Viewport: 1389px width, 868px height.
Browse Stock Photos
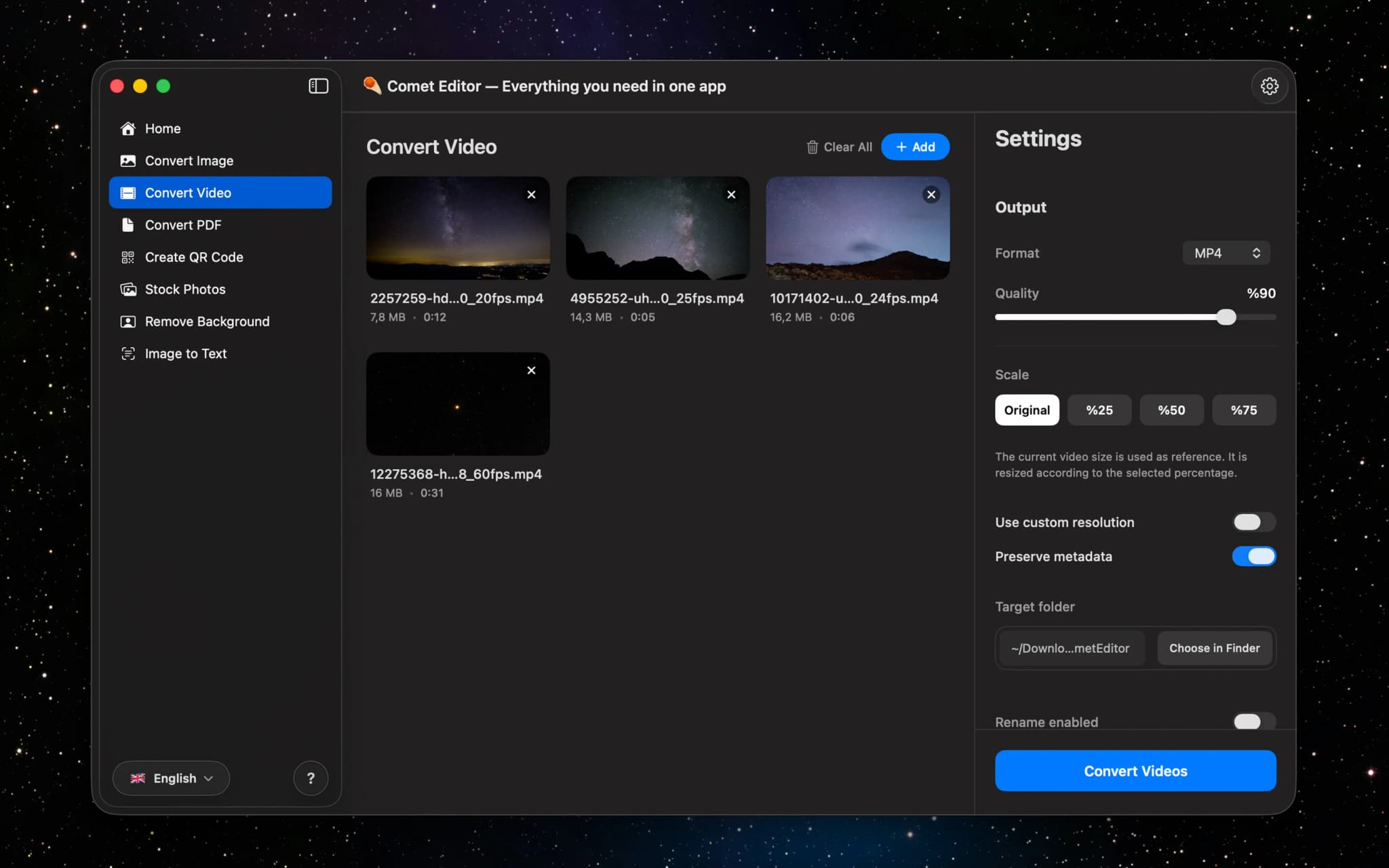pyautogui.click(x=184, y=289)
